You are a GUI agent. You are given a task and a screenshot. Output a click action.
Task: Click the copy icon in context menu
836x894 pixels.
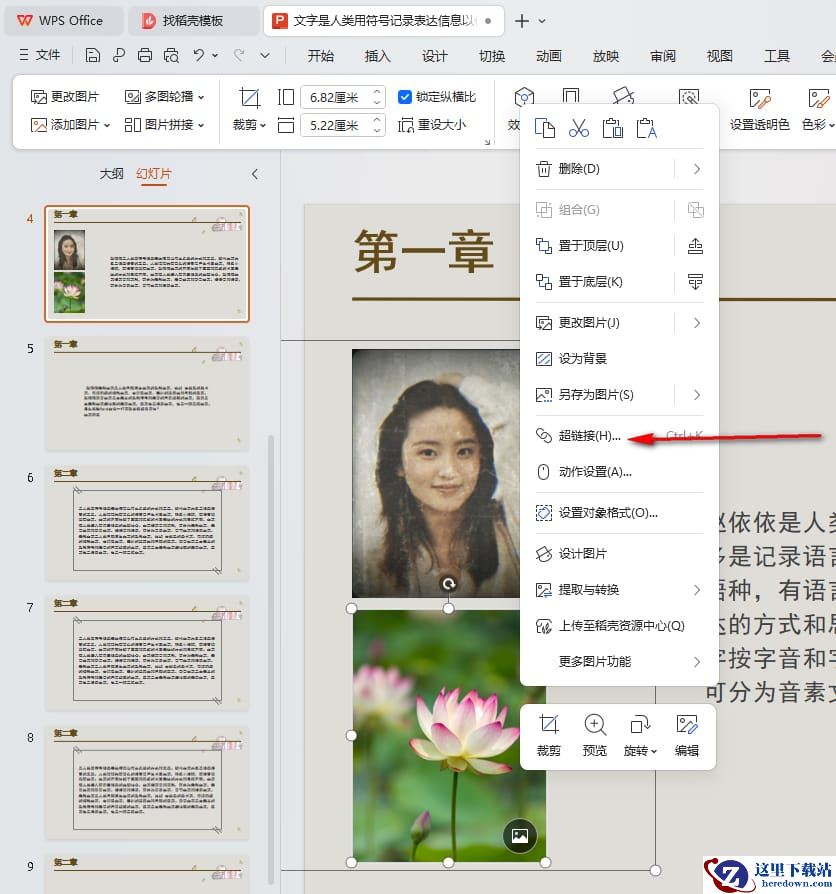tap(545, 128)
